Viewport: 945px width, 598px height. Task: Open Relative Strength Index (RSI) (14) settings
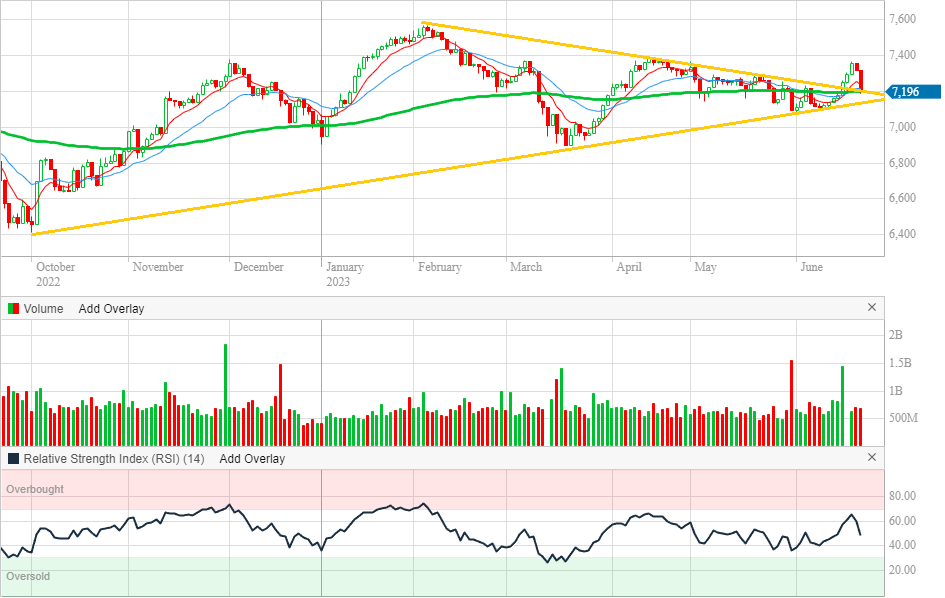(x=114, y=459)
